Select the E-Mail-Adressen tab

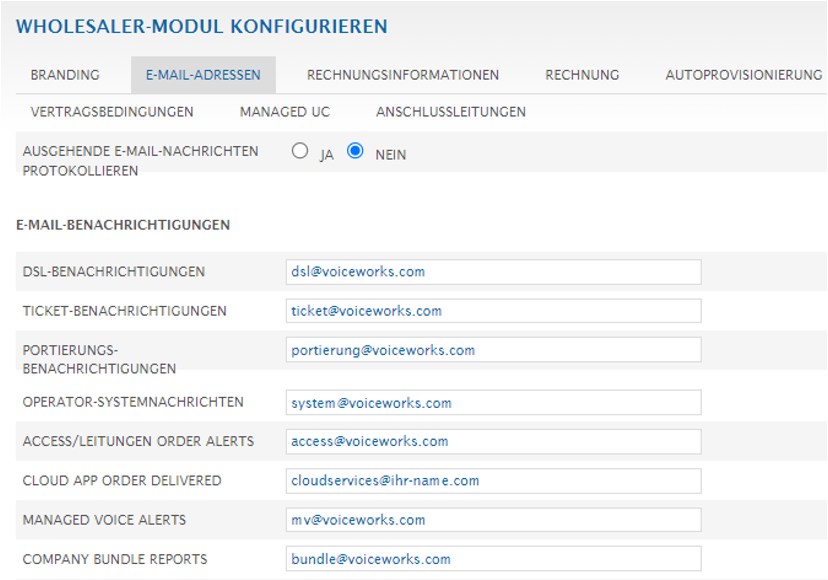(x=203, y=75)
